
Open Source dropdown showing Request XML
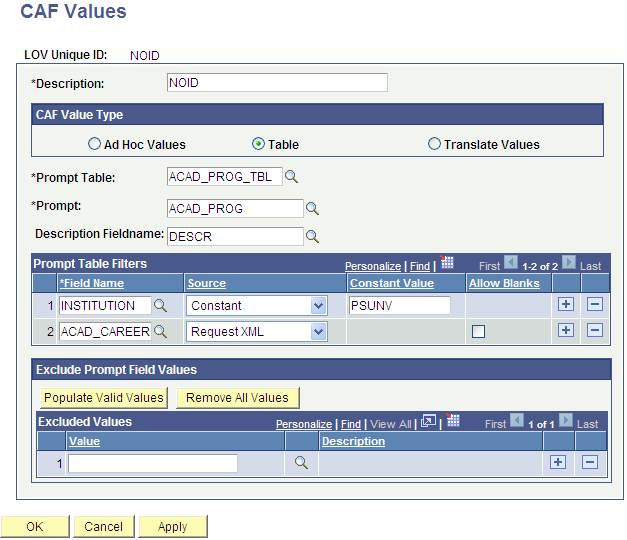tap(257, 332)
